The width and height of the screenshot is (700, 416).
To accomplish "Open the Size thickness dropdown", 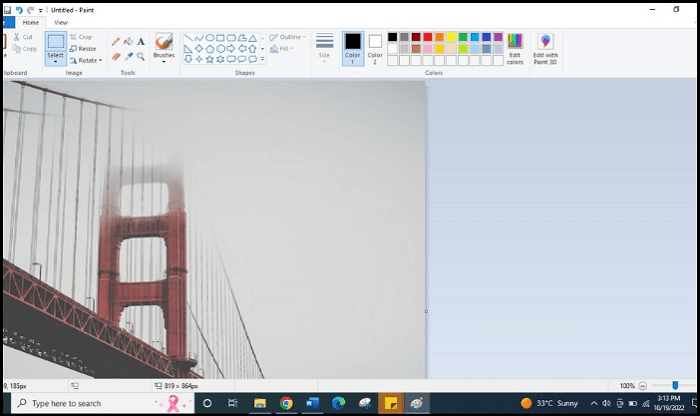I will 324,47.
